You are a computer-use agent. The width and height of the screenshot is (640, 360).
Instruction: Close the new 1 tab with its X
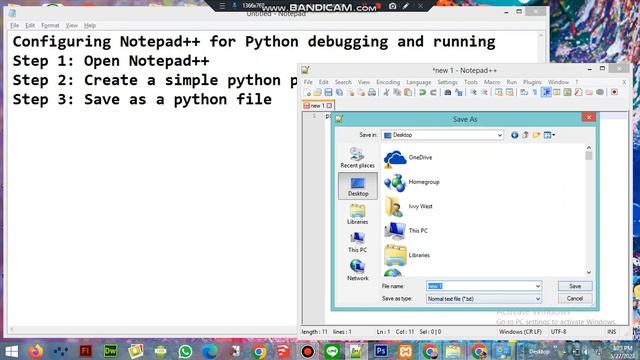tap(329, 106)
